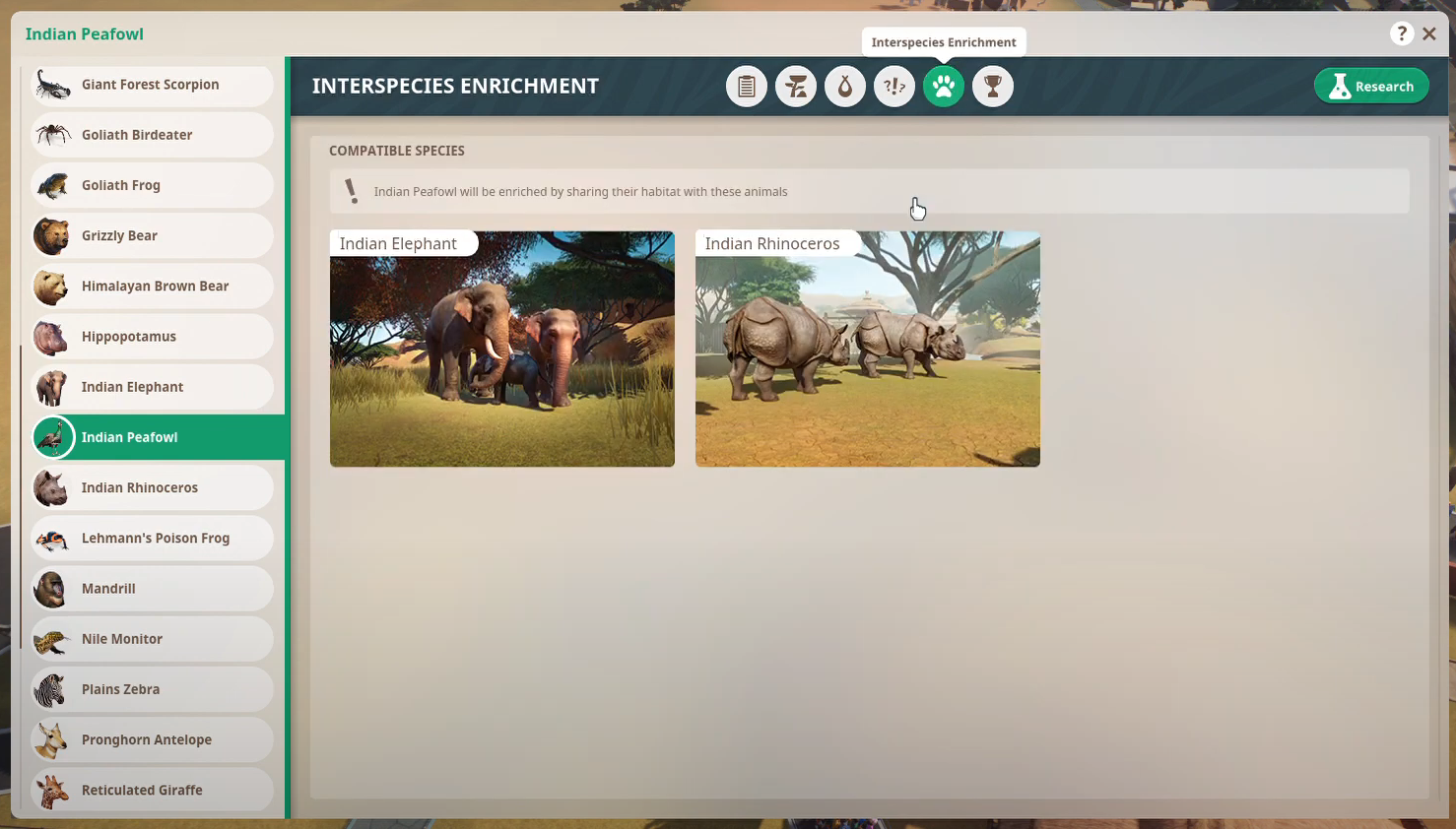
Task: Select Nile Monitor in species list
Action: tap(152, 639)
